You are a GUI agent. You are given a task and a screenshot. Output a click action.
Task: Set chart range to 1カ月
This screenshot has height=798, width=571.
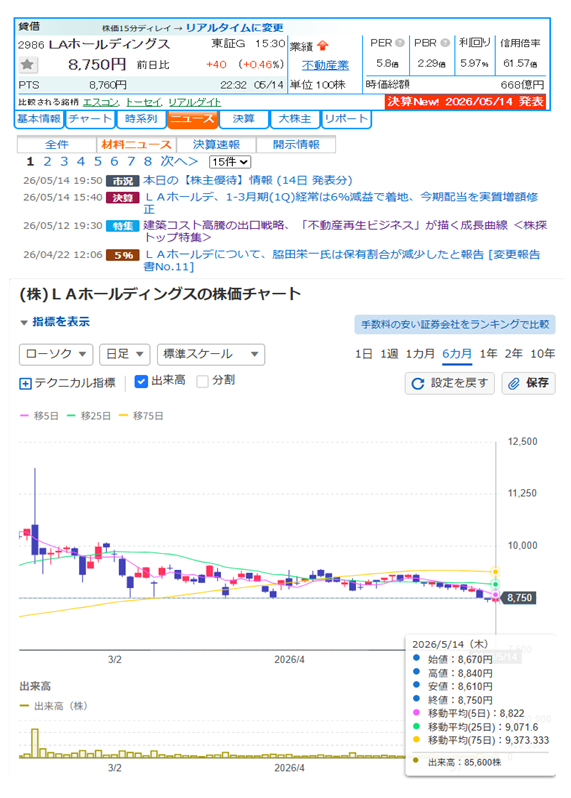click(x=420, y=354)
